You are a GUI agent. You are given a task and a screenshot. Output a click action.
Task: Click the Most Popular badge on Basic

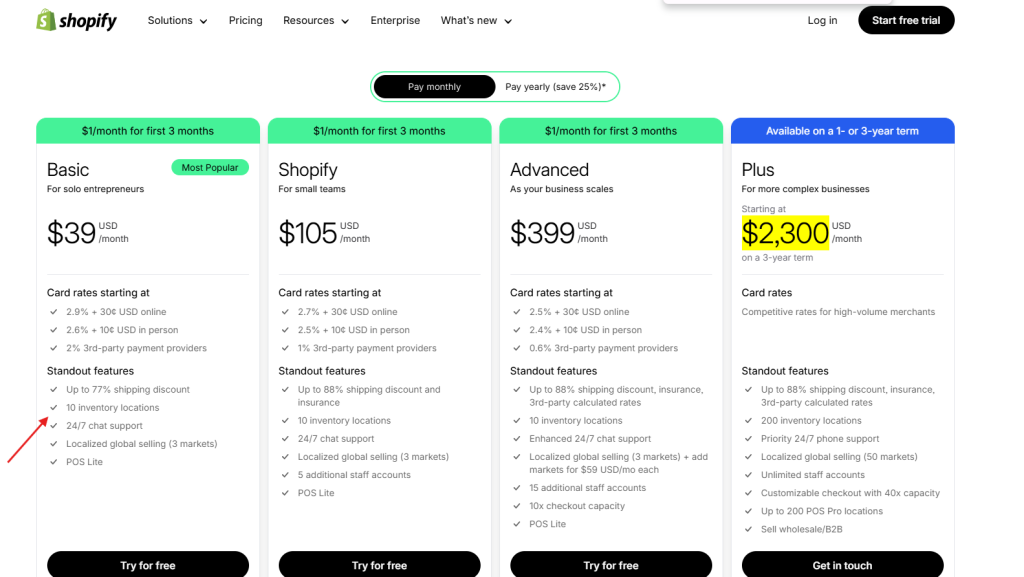point(210,168)
